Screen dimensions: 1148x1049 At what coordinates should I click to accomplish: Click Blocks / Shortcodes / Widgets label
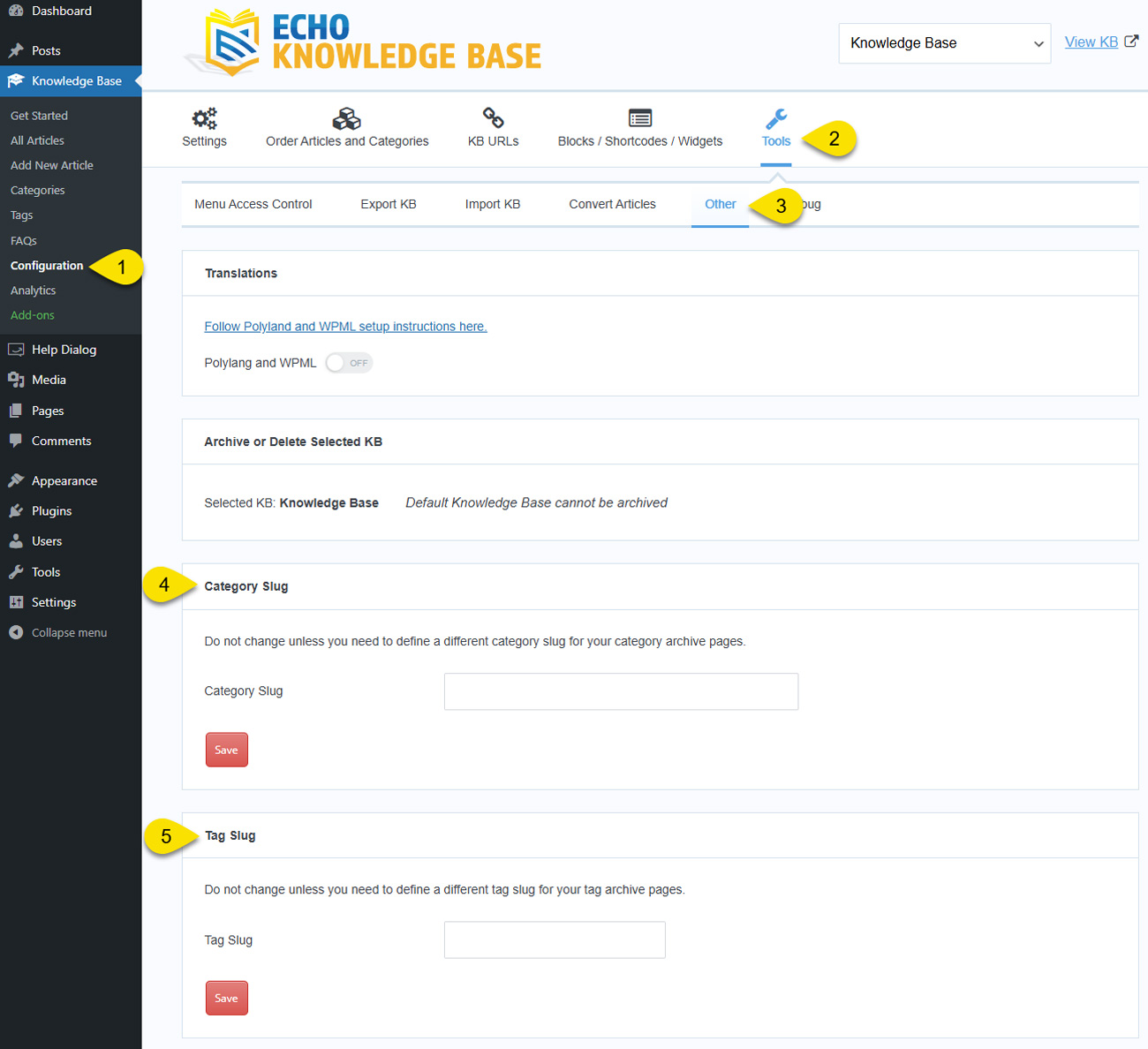[640, 141]
